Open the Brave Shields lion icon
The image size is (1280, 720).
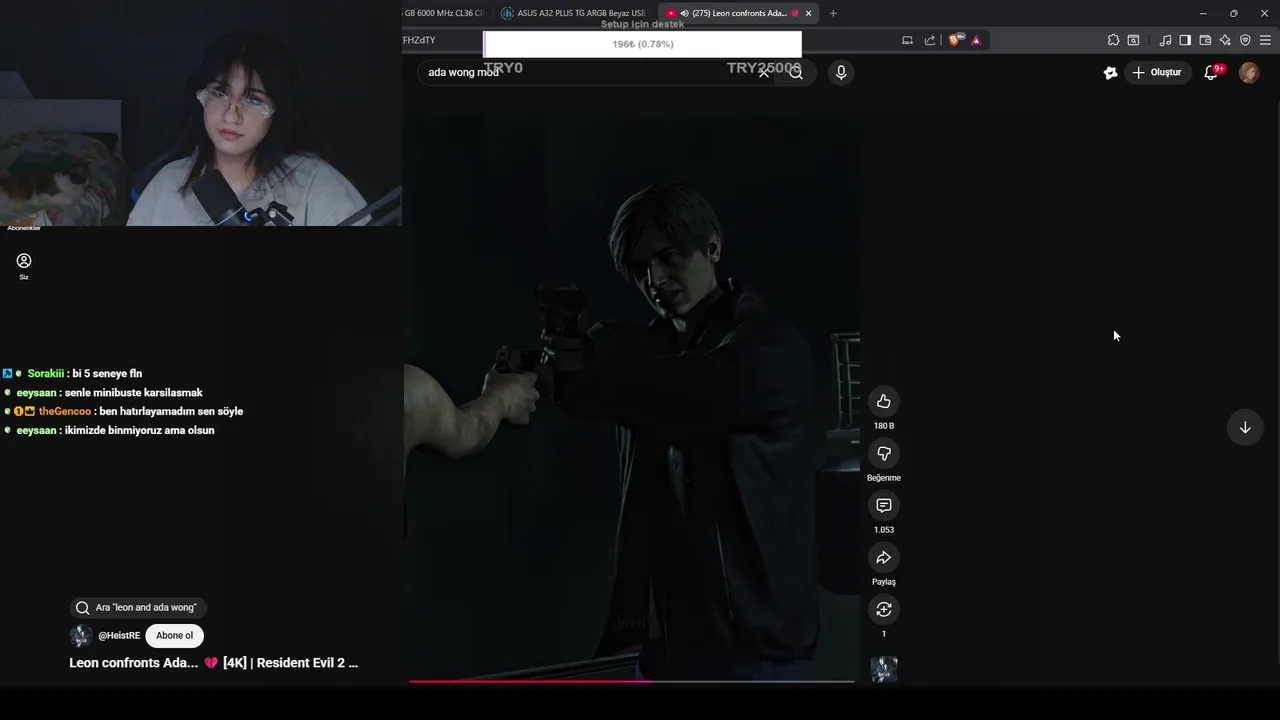click(x=954, y=40)
